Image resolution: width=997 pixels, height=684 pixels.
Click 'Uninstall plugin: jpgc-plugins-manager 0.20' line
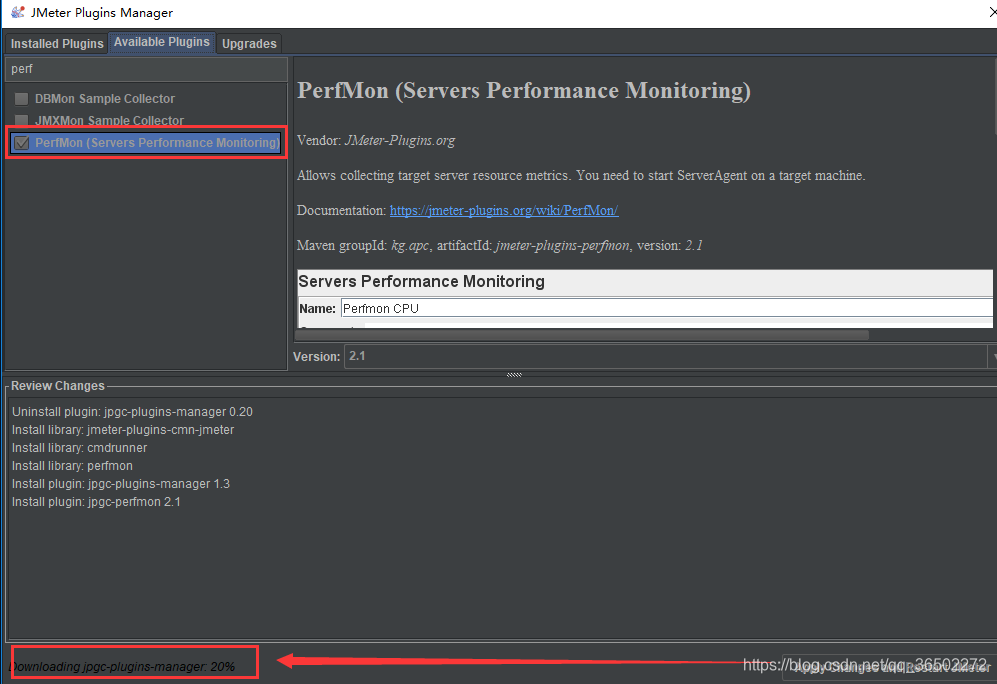tap(132, 412)
